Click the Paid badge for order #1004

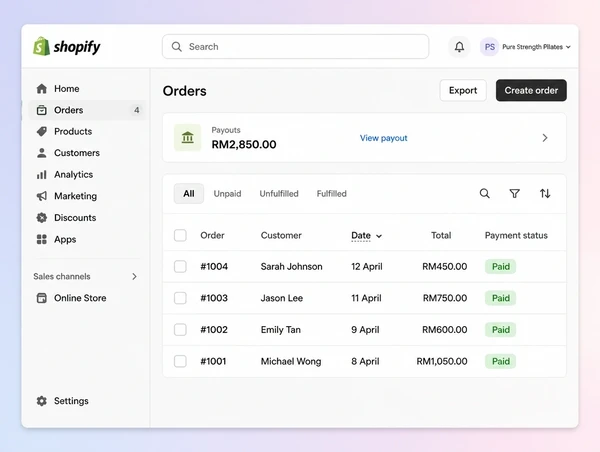[x=501, y=266]
